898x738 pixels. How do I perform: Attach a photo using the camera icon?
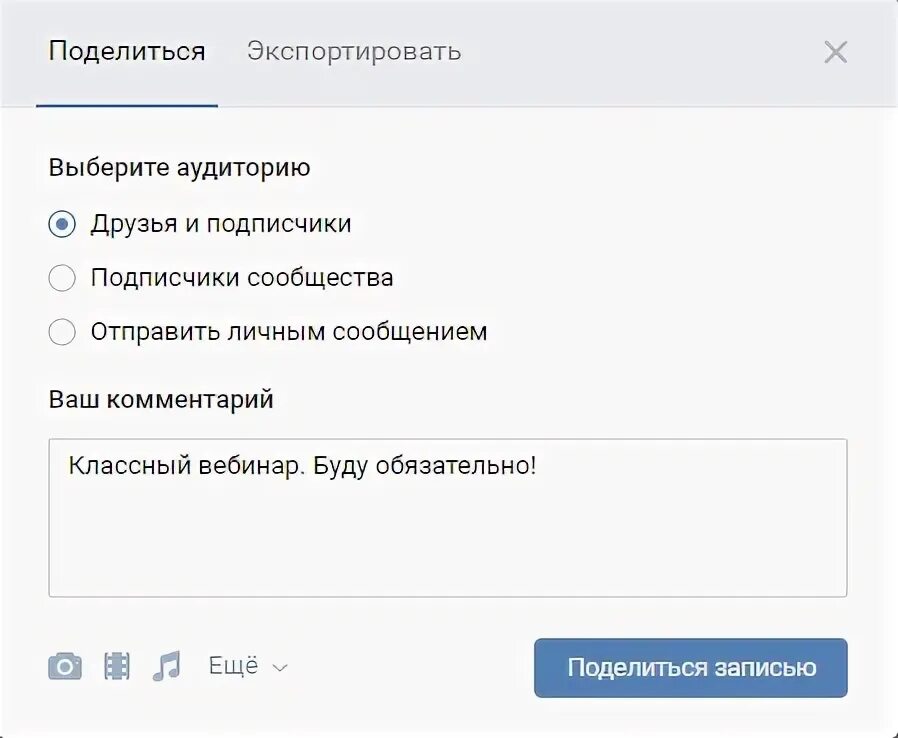tap(65, 666)
